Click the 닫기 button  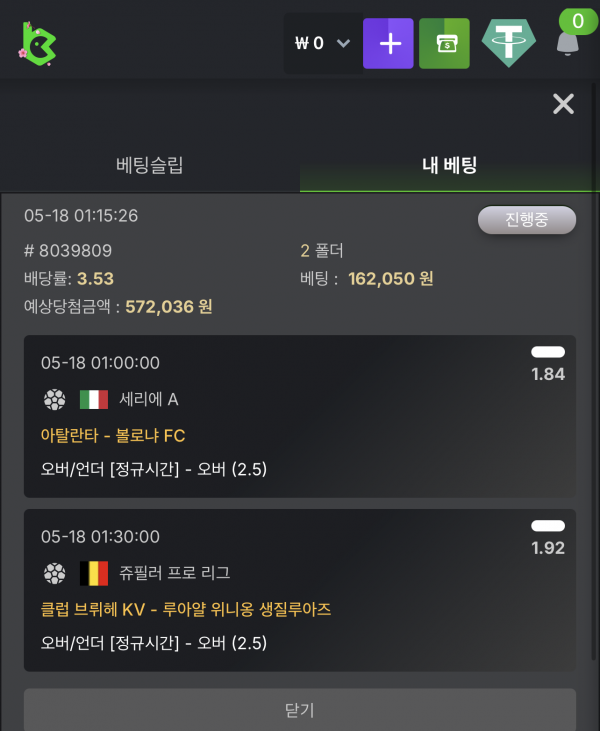pyautogui.click(x=300, y=710)
